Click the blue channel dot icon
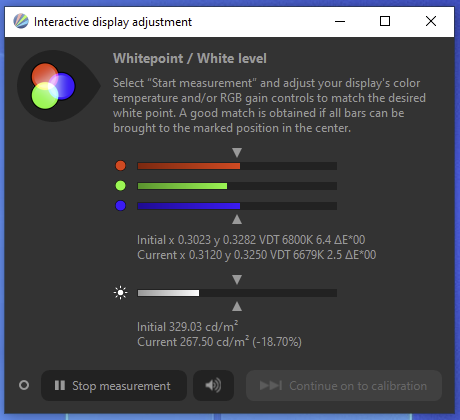This screenshot has width=460, height=420. coord(120,206)
